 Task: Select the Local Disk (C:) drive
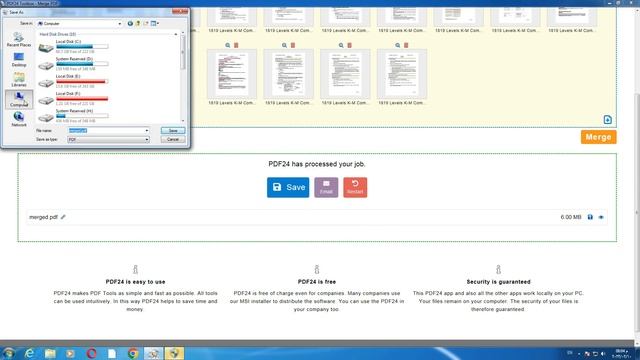click(x=73, y=47)
